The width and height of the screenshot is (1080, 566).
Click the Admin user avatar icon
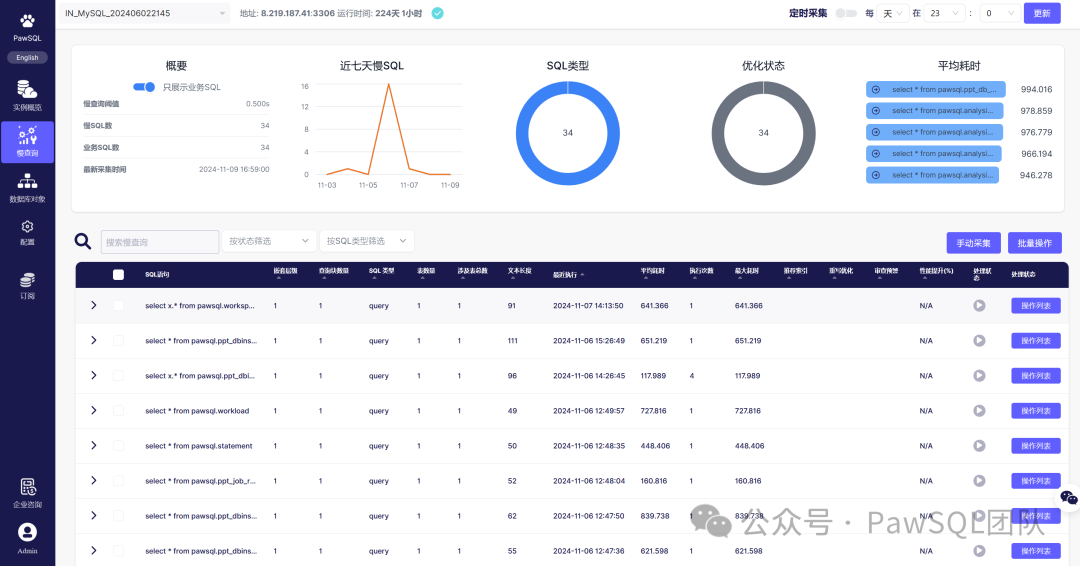pos(28,532)
